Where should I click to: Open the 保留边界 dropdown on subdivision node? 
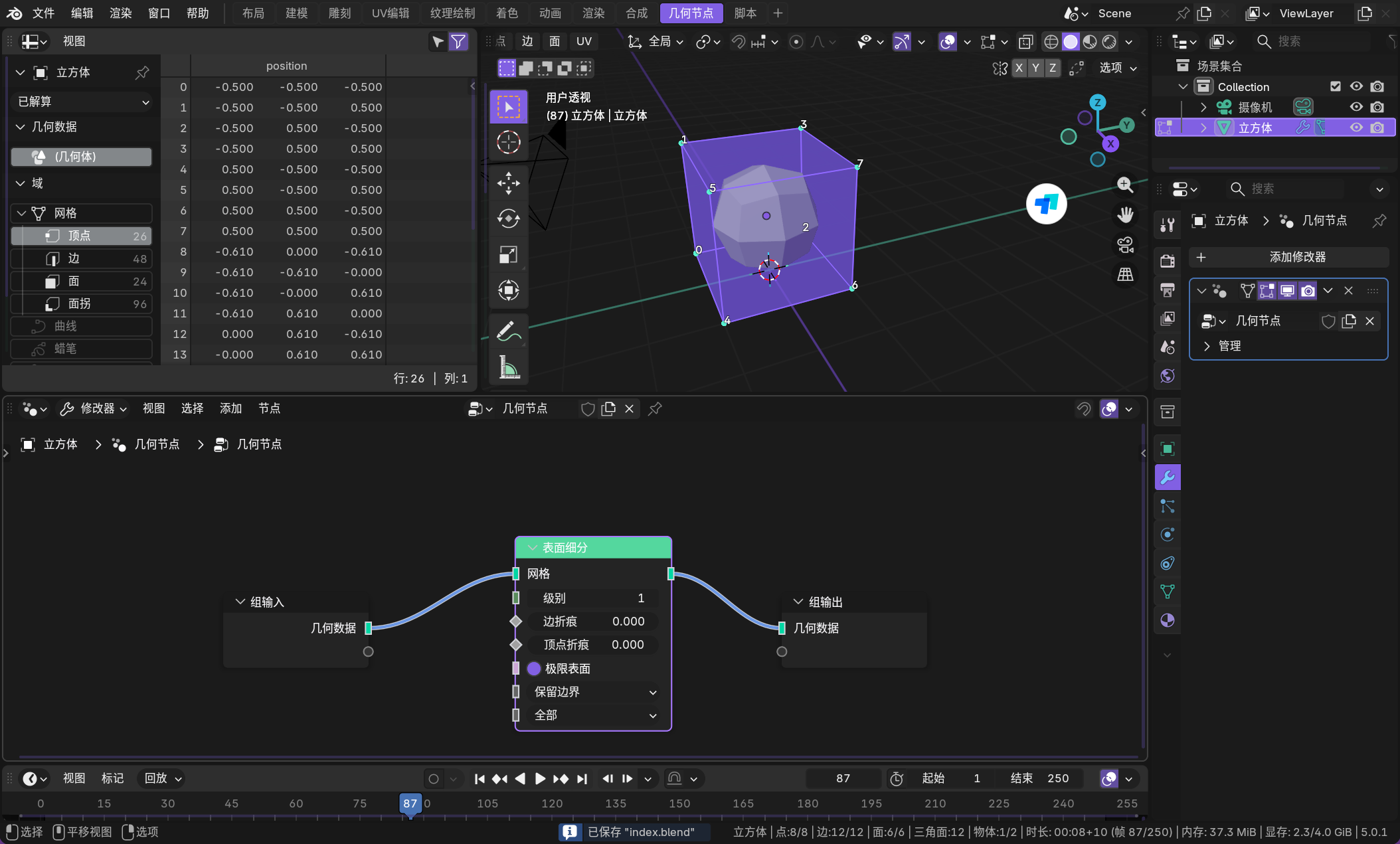tap(594, 692)
